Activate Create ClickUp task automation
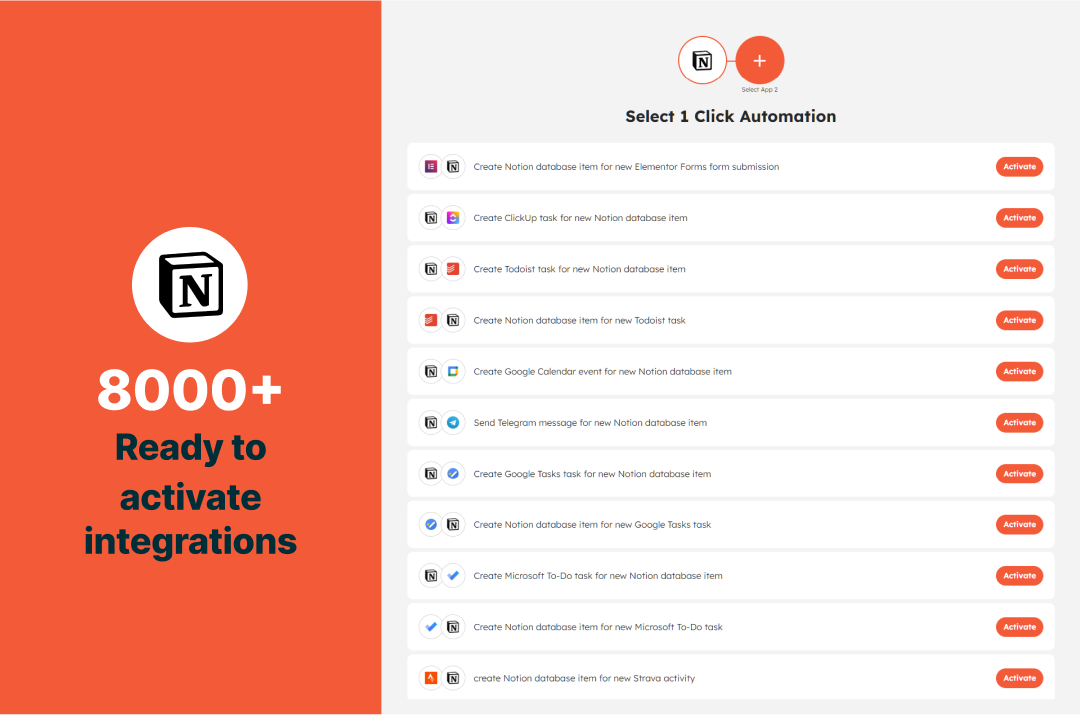This screenshot has height=715, width=1080. tap(1019, 218)
